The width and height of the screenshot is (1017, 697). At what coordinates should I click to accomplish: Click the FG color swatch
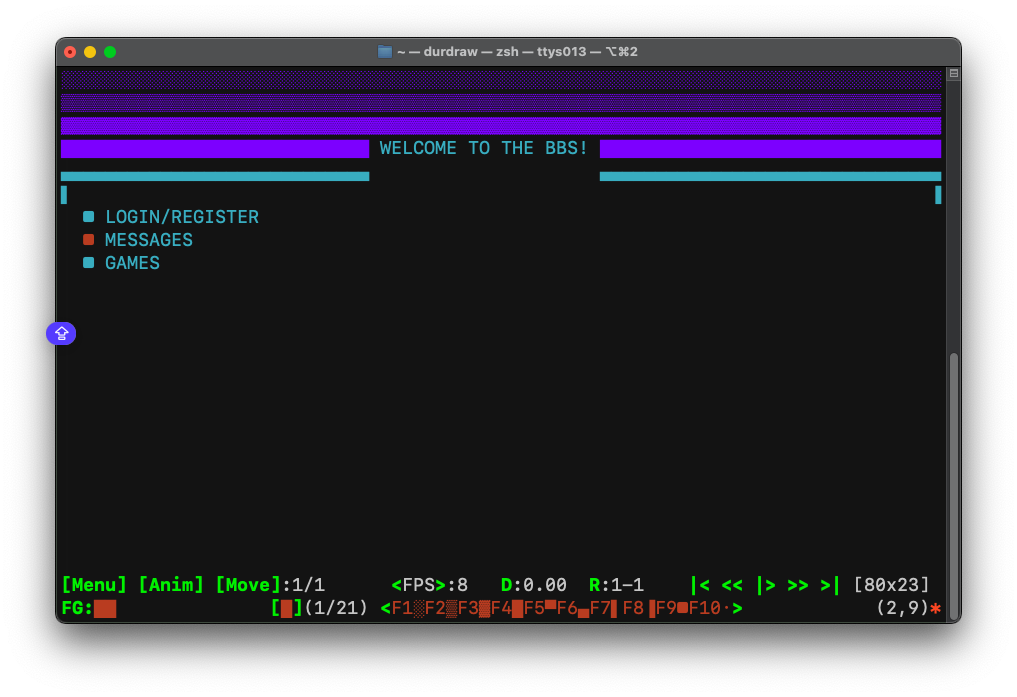pos(105,609)
